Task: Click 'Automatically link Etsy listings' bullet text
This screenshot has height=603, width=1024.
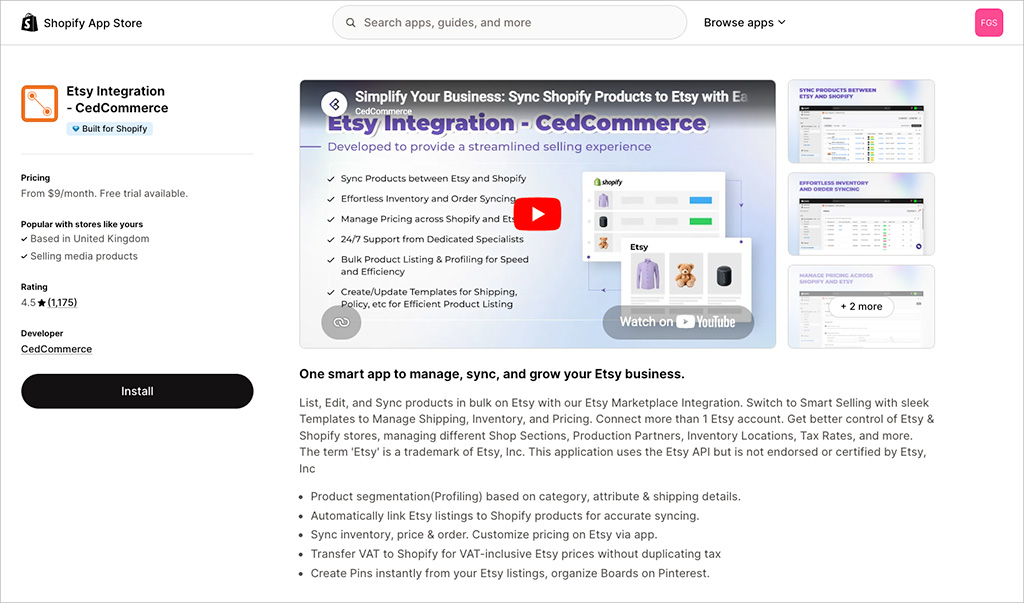Action: (x=505, y=515)
